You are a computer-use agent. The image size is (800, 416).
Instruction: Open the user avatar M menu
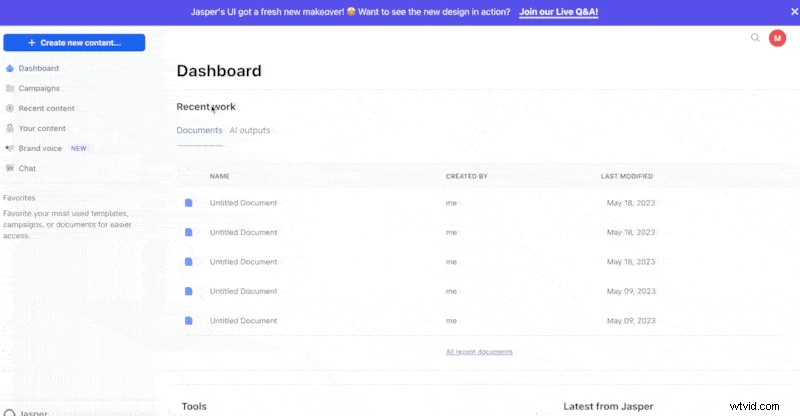click(778, 38)
